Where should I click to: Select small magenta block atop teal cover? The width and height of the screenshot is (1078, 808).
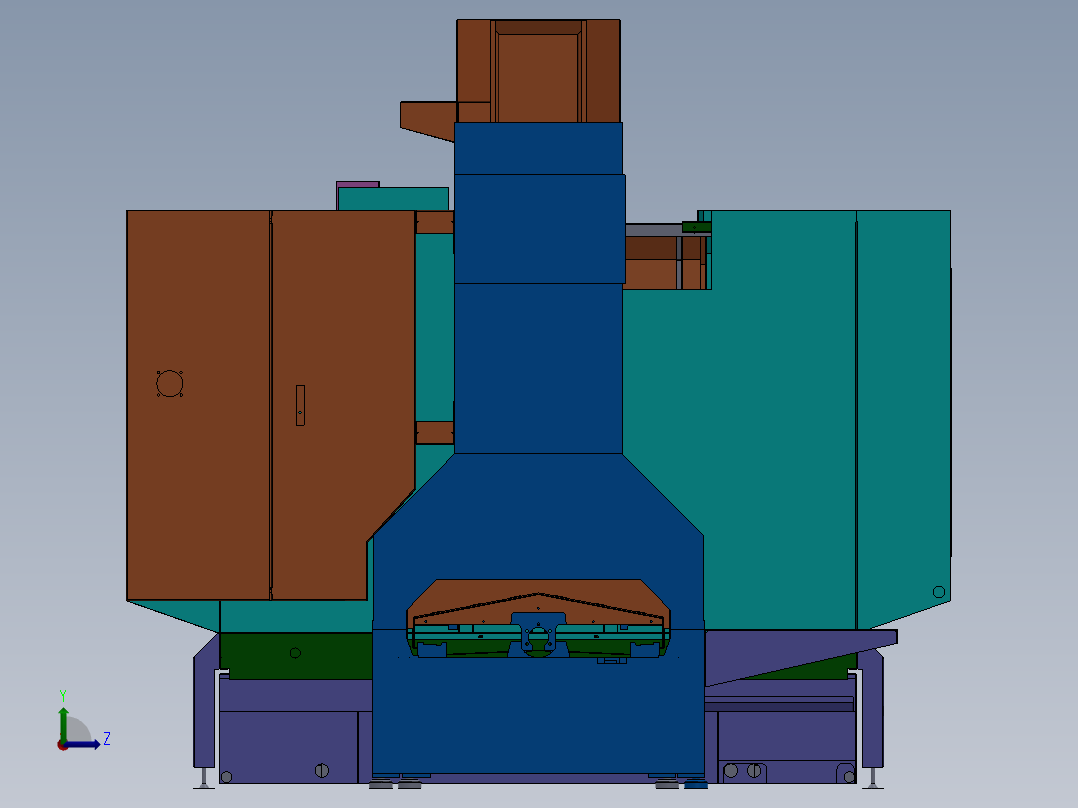(x=358, y=184)
